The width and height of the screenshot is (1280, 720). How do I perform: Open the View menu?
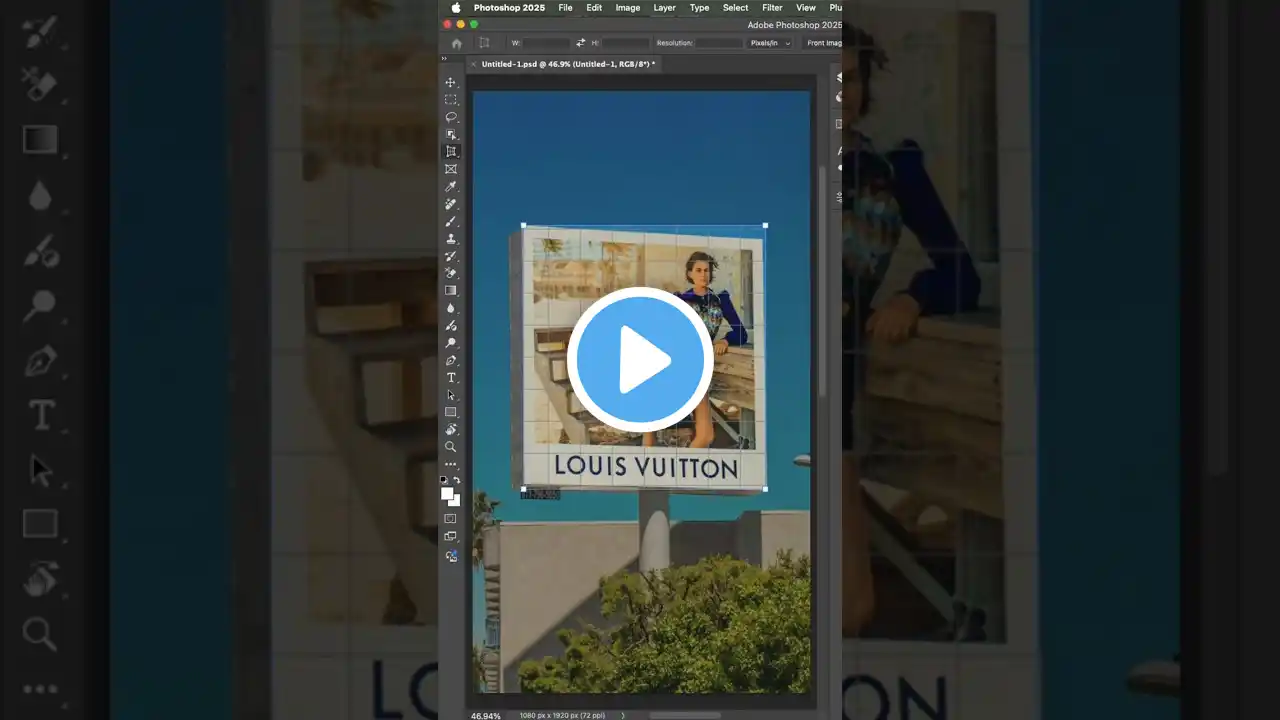tap(806, 8)
